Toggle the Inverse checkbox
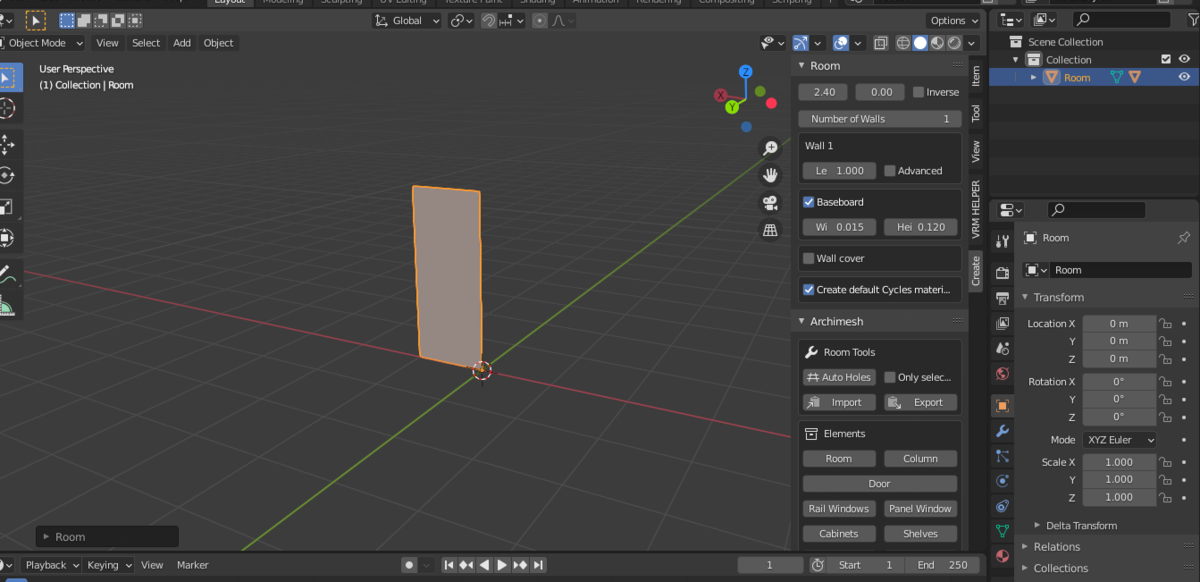The image size is (1200, 582). (x=918, y=92)
